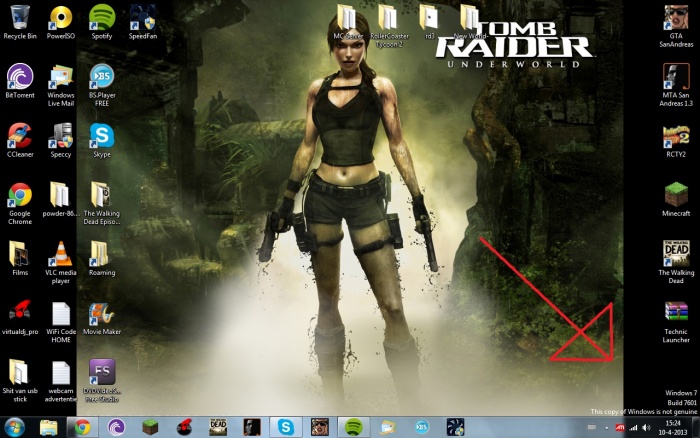Screen dimensions: 700x438
Task: Click the SpeedFan taskbar icon
Action: click(455, 427)
